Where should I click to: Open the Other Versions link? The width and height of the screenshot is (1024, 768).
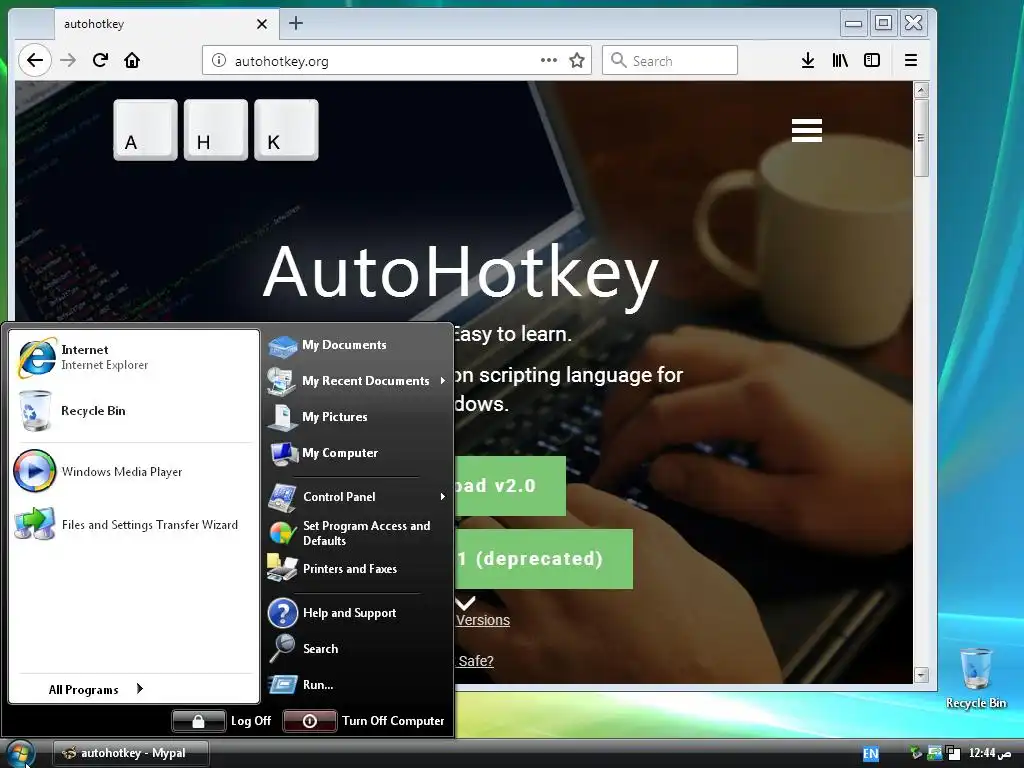483,620
